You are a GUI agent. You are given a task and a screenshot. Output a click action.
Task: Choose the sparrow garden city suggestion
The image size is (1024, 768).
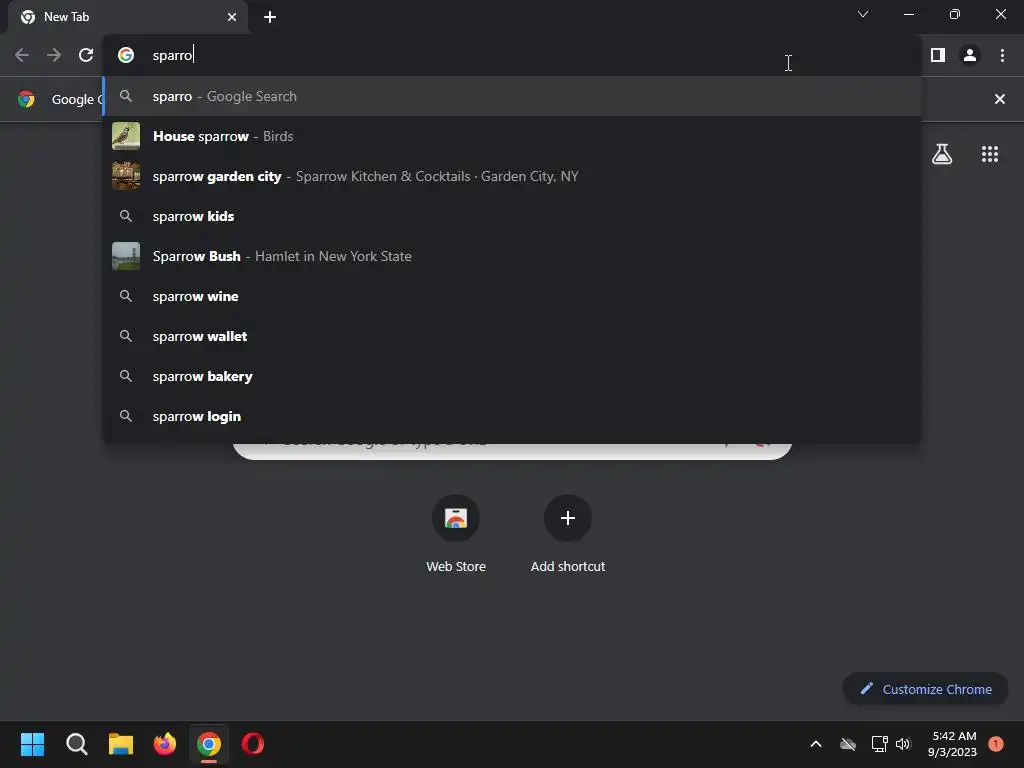click(512, 176)
